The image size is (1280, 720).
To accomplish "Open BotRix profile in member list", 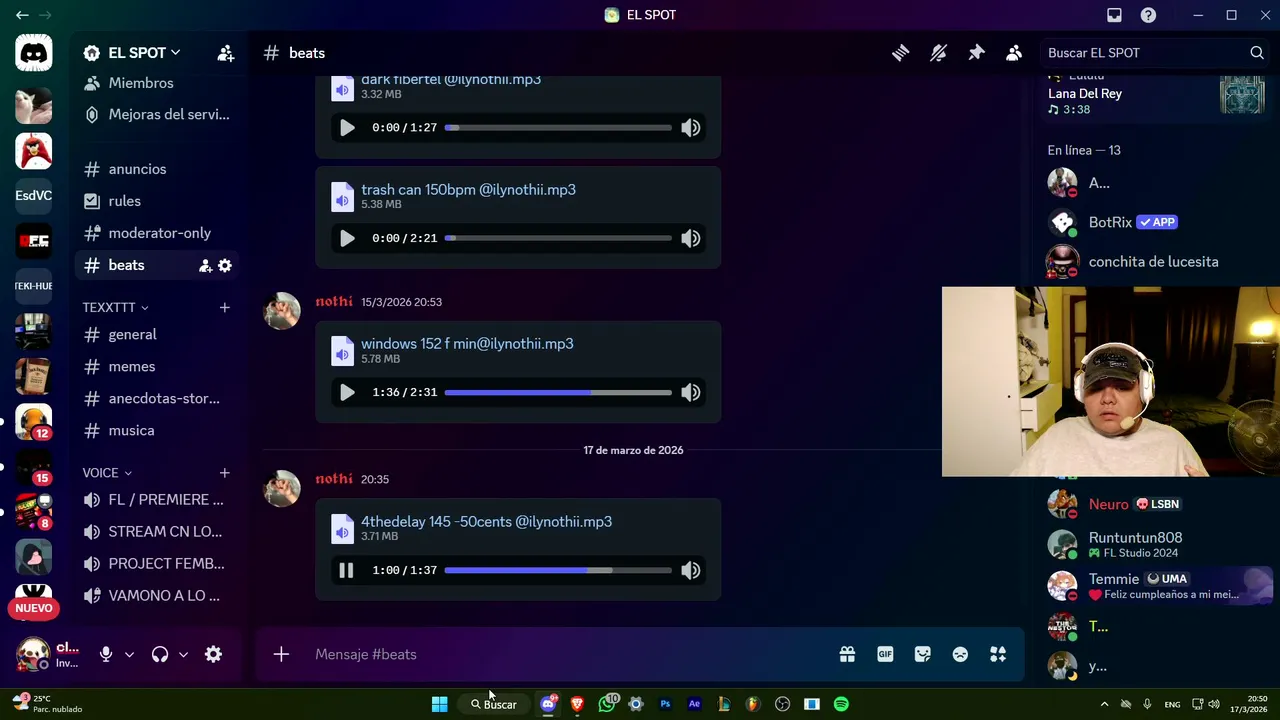I will pos(1158,222).
